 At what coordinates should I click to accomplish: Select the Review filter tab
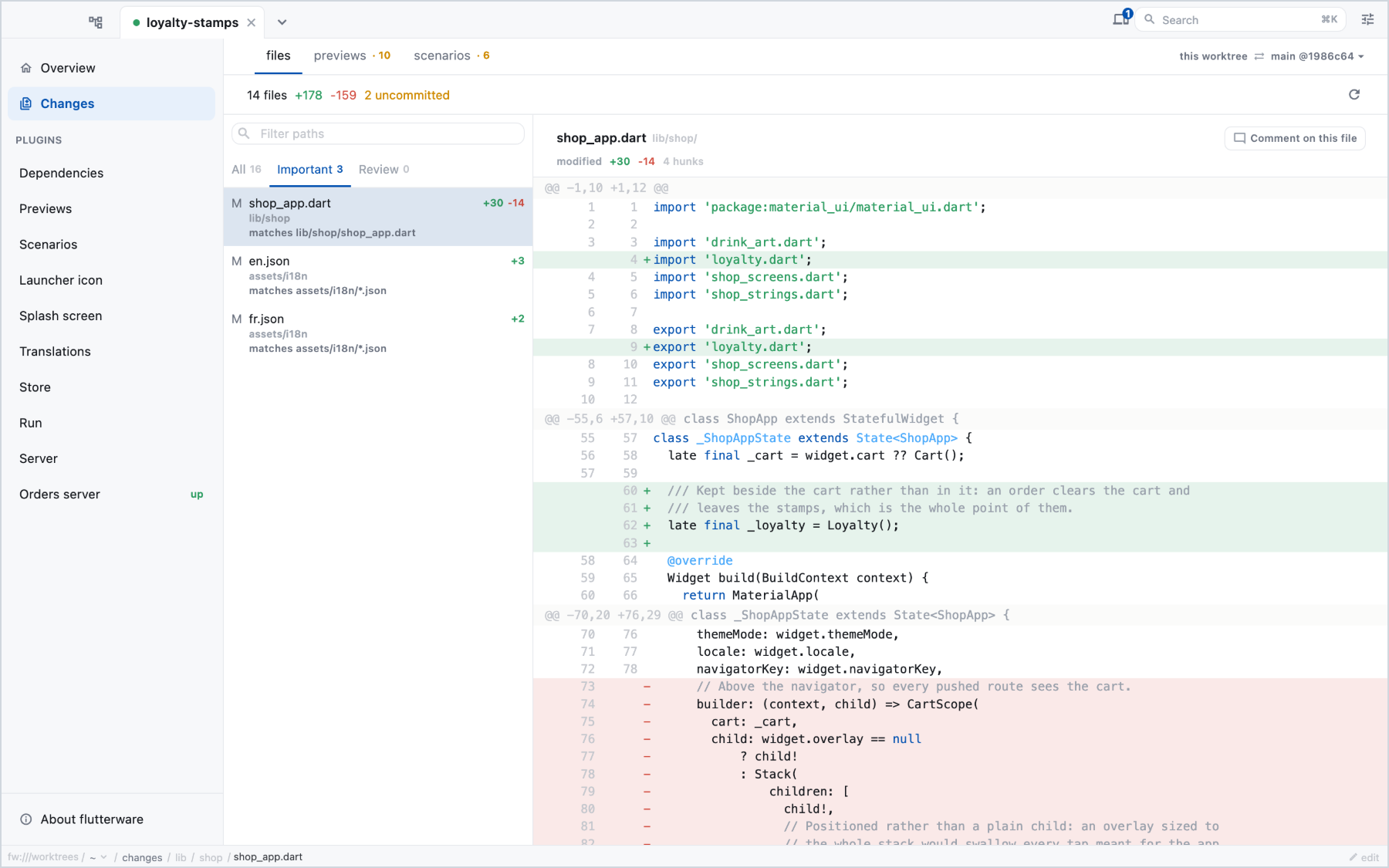coord(384,170)
